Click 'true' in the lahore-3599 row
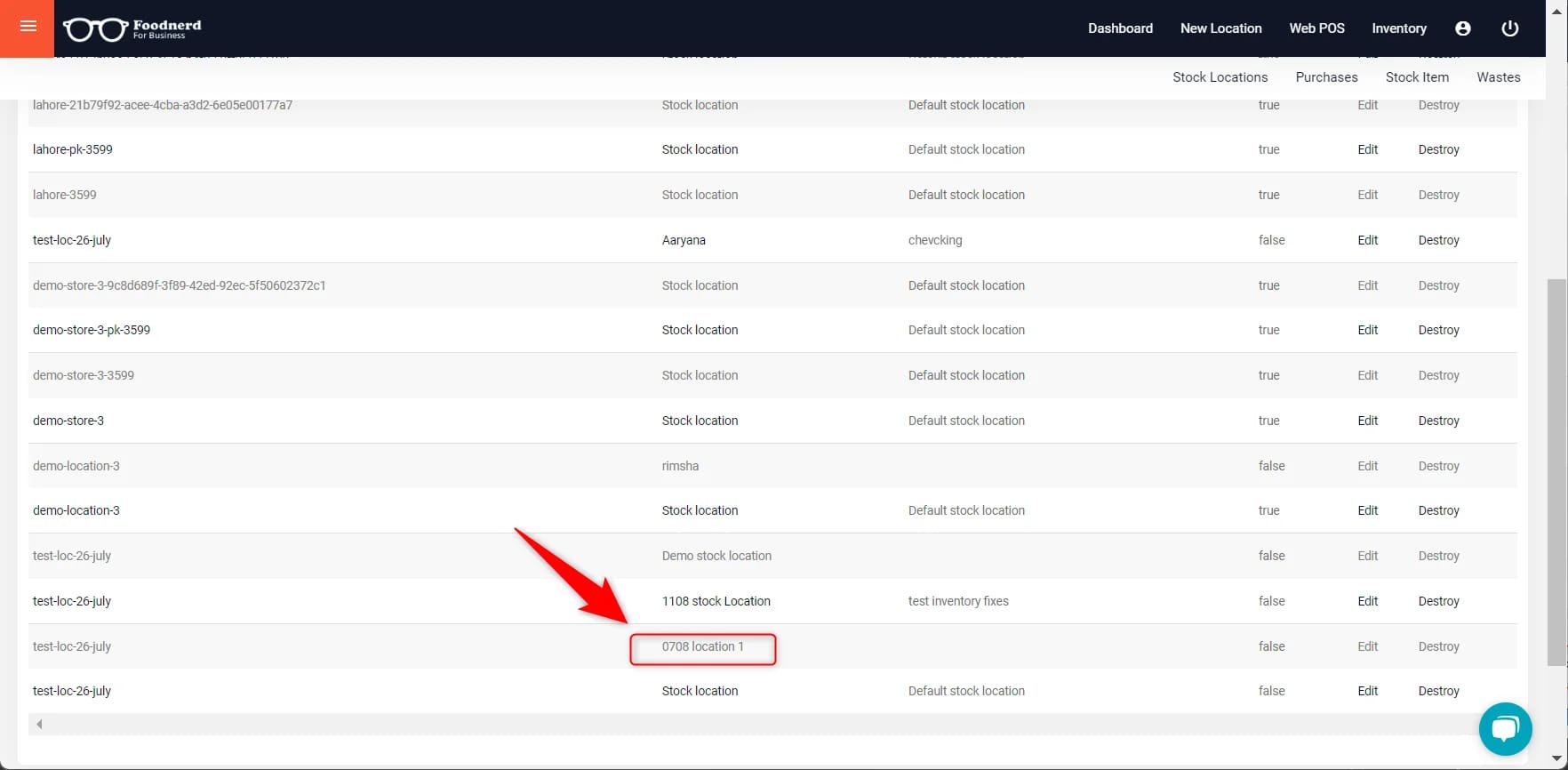This screenshot has width=1568, height=770. [x=1268, y=195]
